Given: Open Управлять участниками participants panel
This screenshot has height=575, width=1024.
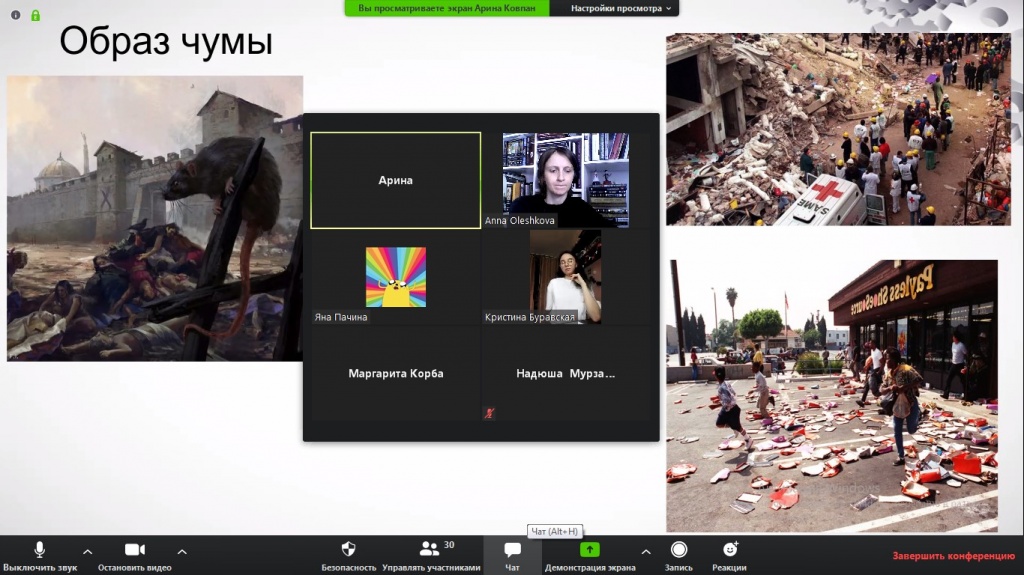Looking at the screenshot, I should pos(430,555).
